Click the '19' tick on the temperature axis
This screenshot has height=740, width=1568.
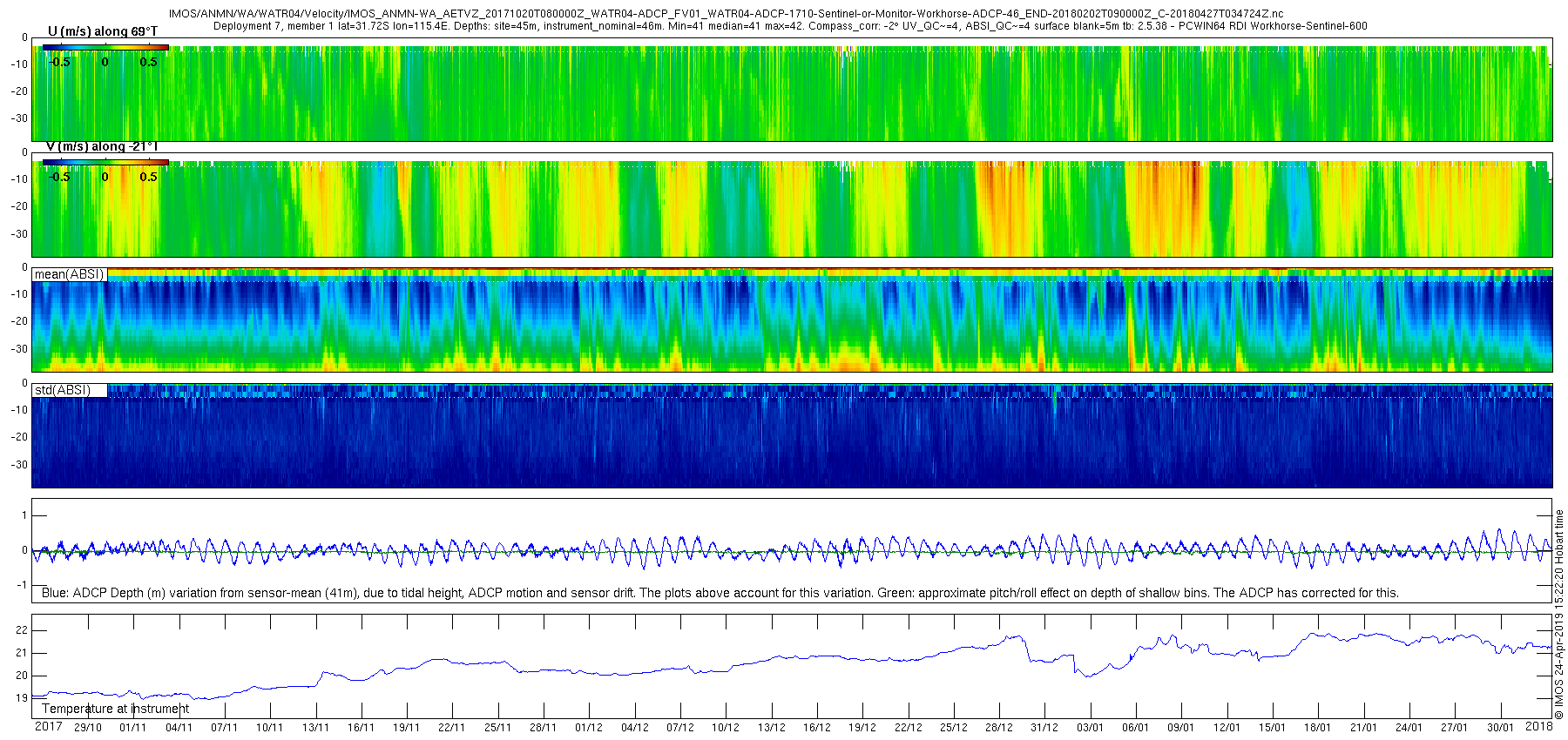[x=22, y=698]
